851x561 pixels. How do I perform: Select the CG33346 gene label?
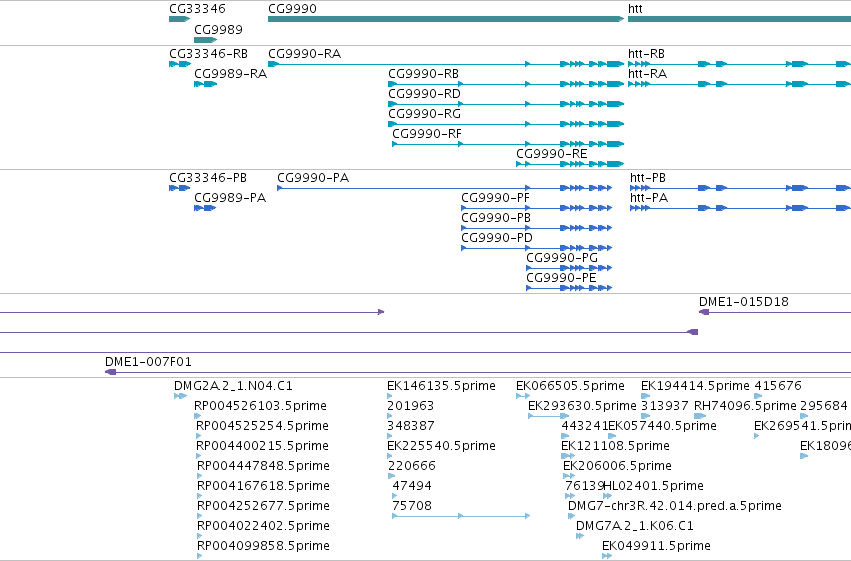[x=197, y=9]
